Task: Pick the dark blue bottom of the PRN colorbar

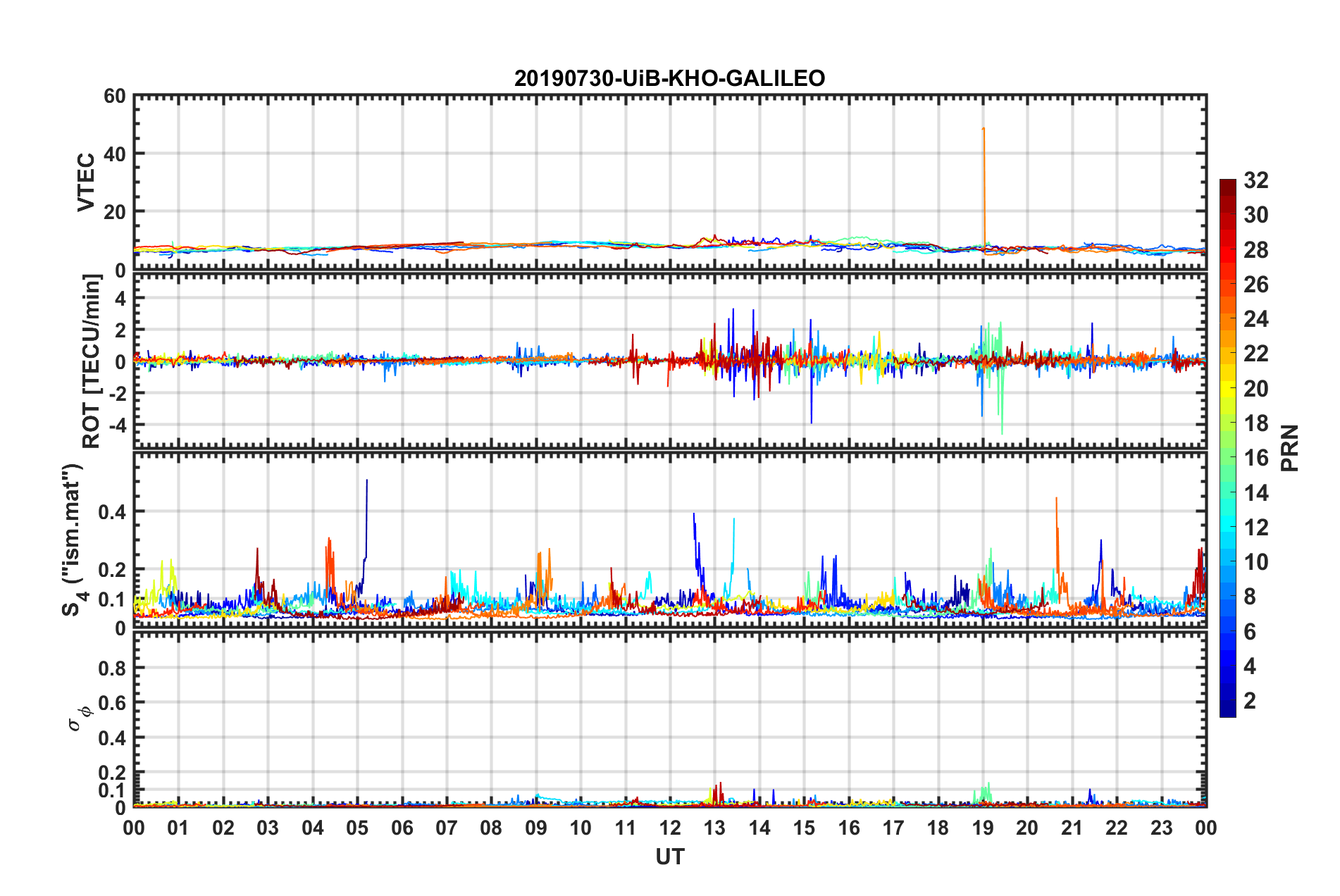Action: tap(1227, 711)
